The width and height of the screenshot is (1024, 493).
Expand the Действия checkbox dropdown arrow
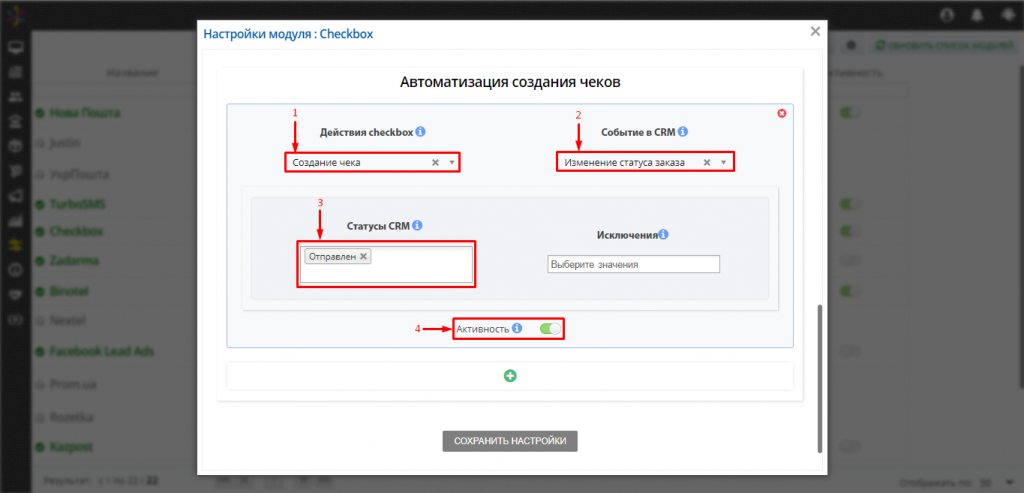[x=452, y=163]
